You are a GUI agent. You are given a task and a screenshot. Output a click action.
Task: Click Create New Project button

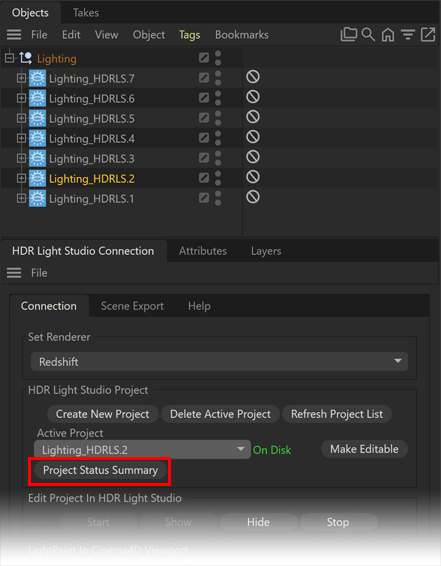point(102,414)
